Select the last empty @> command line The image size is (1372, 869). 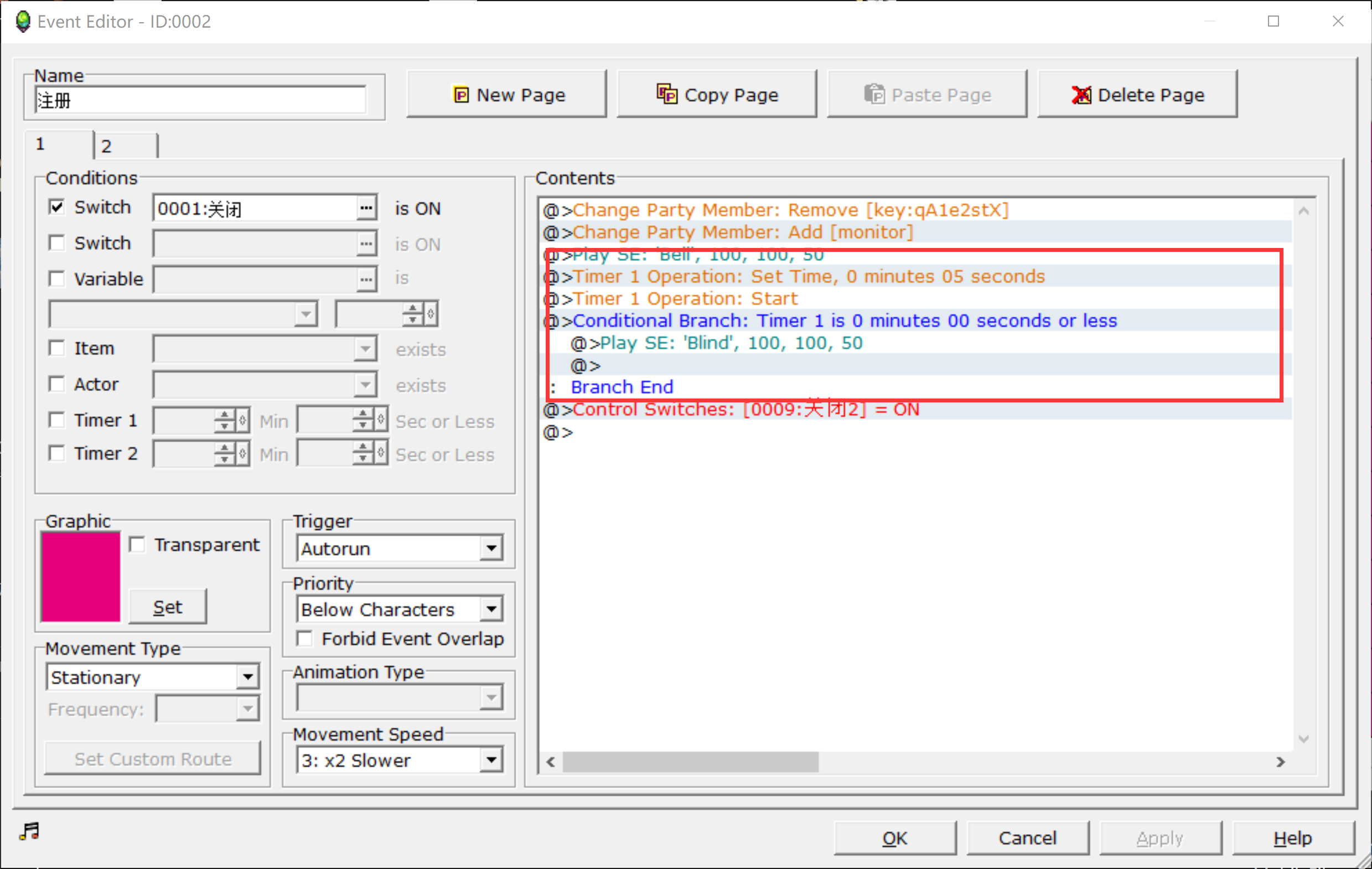click(x=916, y=432)
